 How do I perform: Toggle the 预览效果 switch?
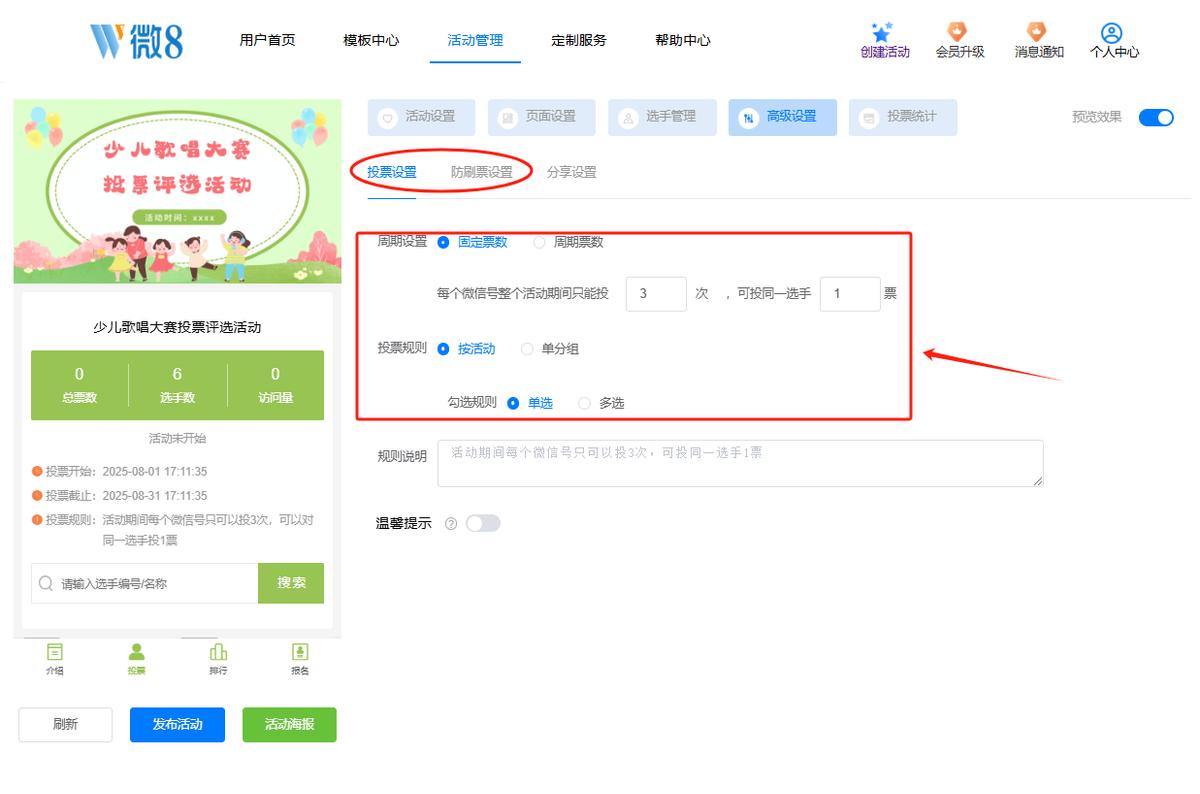pyautogui.click(x=1156, y=117)
